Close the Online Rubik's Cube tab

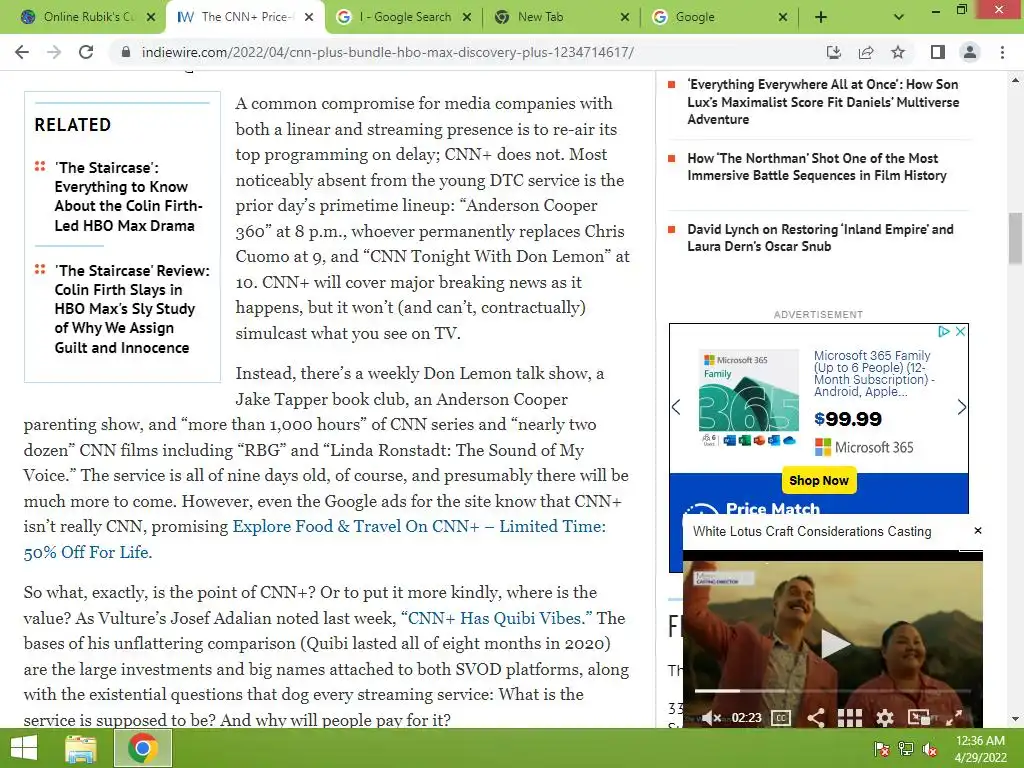point(151,17)
